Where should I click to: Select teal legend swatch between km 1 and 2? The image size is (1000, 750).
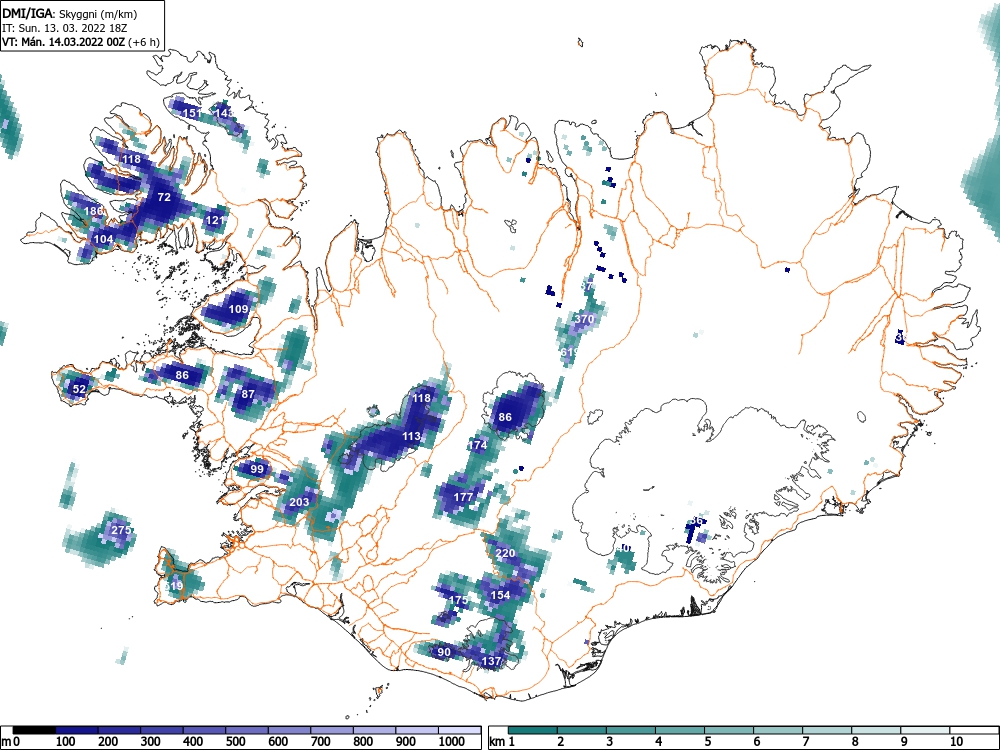(x=533, y=730)
